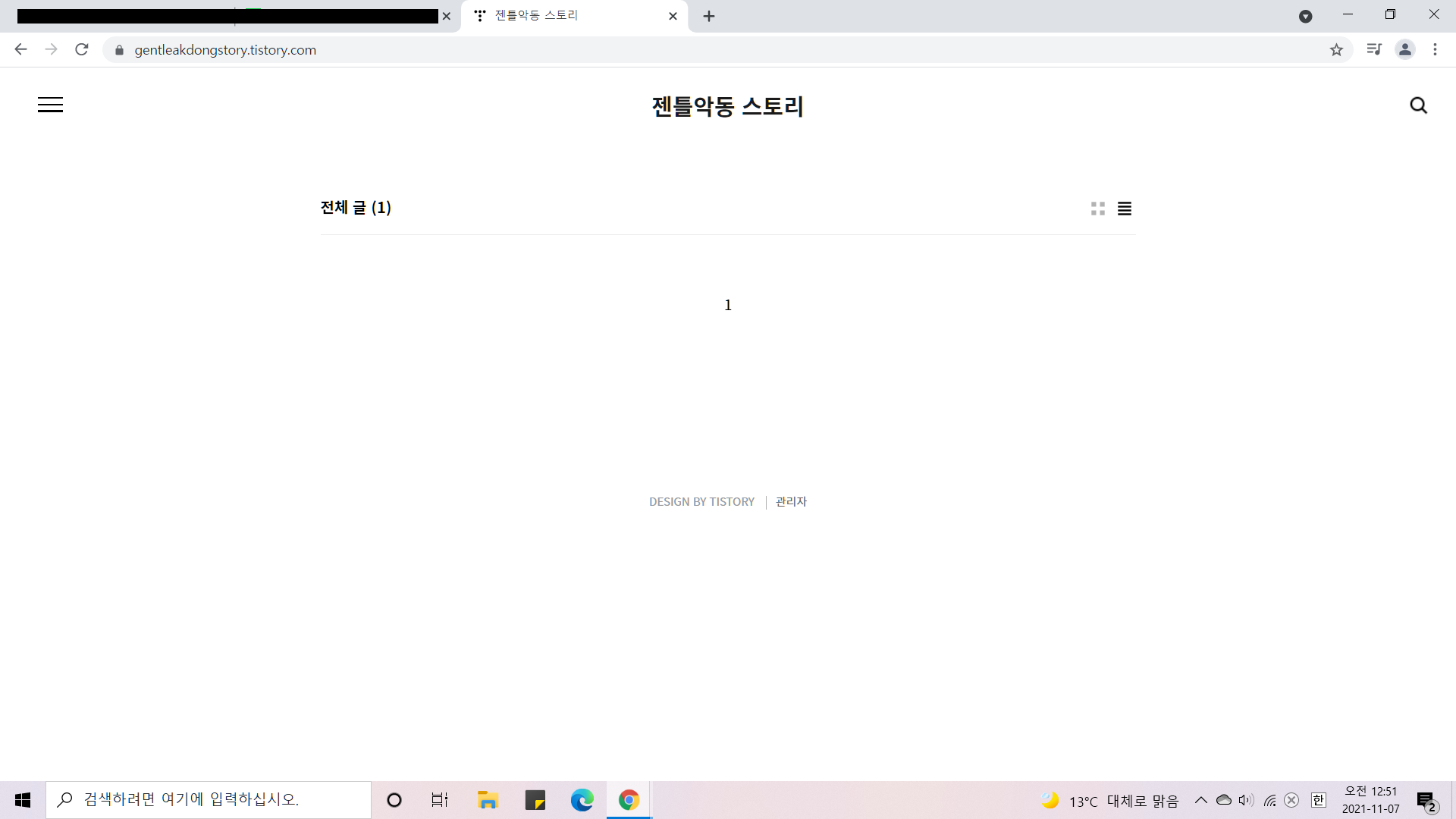Image resolution: width=1456 pixels, height=819 pixels.
Task: Open the blog search magnifier icon
Action: 1418,105
